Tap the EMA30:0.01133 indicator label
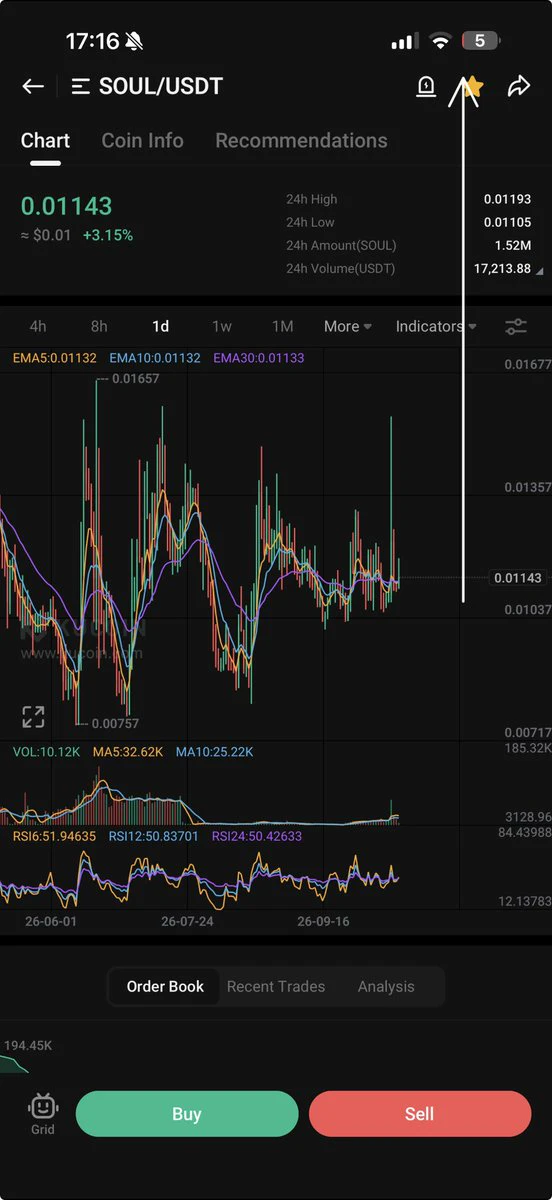The image size is (552, 1200). (259, 358)
